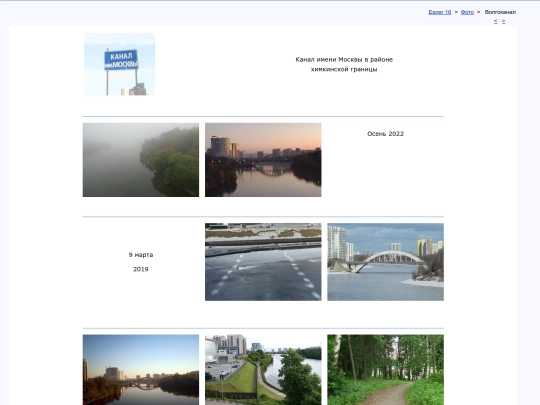The image size is (540, 405).
Task: Open the foggy canal photo
Action: (x=141, y=160)
